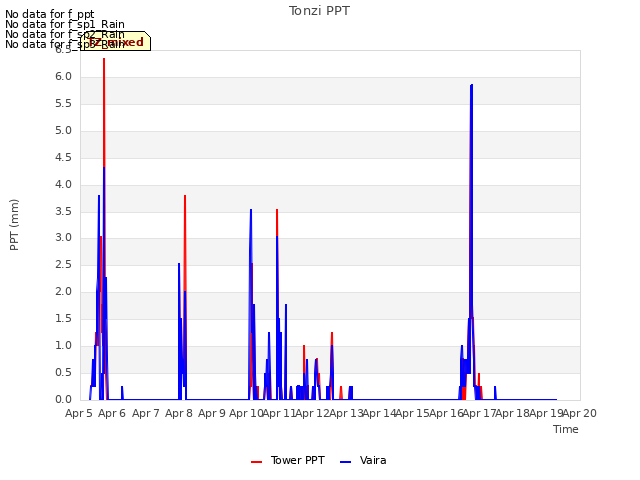Image resolution: width=640 pixels, height=480 pixels.
Task: Click the Tonzi PPT chart title
Action: [319, 11]
